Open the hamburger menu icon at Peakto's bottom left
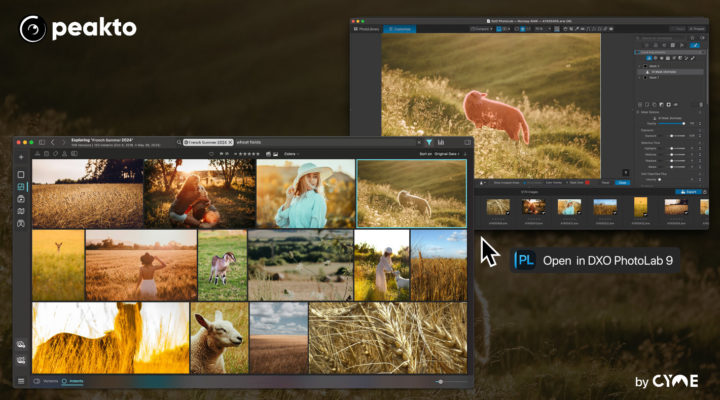This screenshot has height=400, width=720. point(21,381)
